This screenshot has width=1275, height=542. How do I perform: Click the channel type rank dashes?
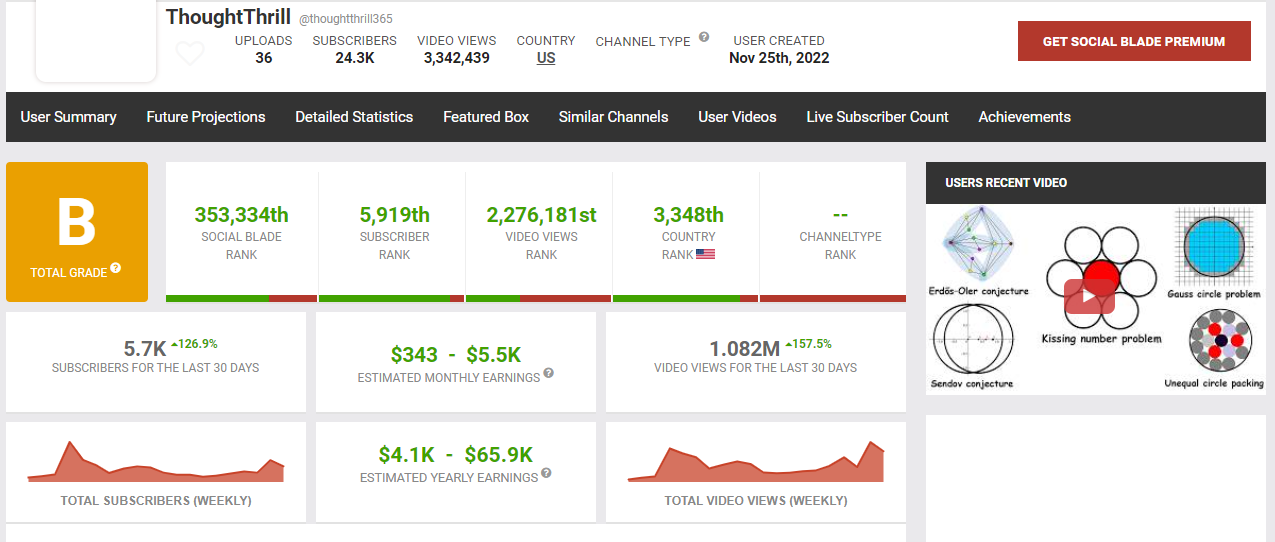840,214
